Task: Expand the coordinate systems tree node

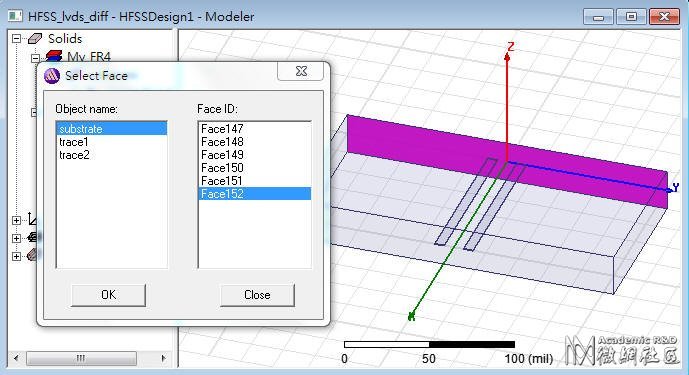Action: click(16, 220)
